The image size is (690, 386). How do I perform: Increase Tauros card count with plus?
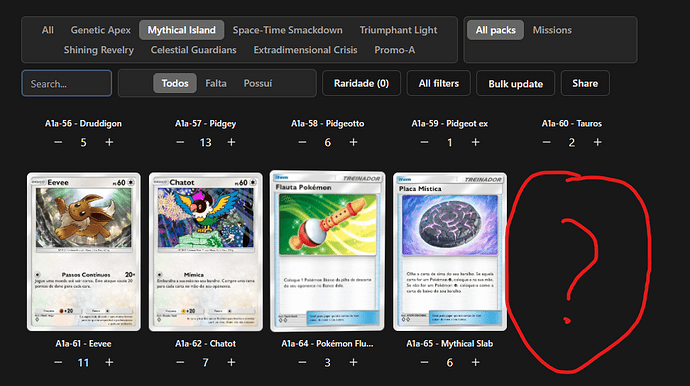coord(598,142)
